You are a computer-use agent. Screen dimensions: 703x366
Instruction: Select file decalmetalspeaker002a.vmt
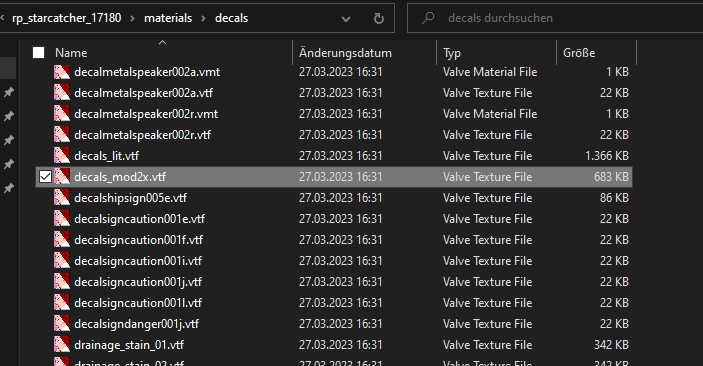147,72
